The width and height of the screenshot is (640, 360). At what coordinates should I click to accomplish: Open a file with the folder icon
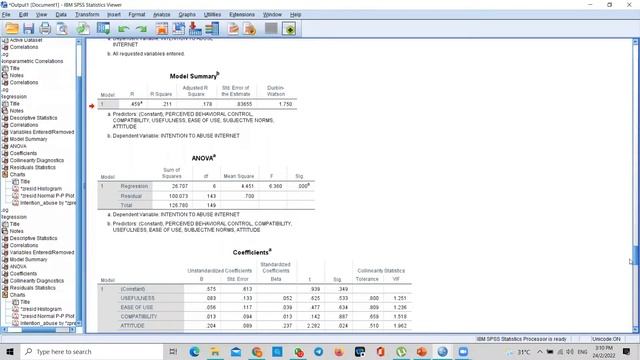pos(12,29)
